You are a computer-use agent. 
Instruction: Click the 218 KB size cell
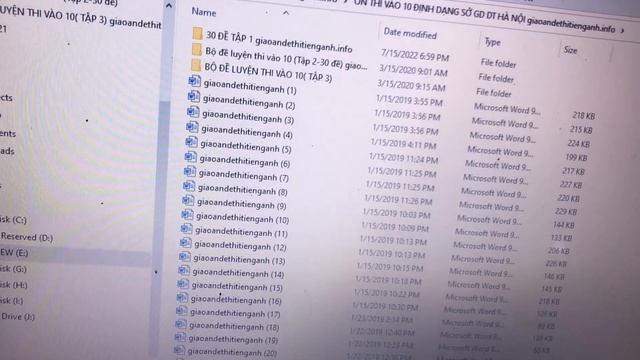pyautogui.click(x=583, y=116)
